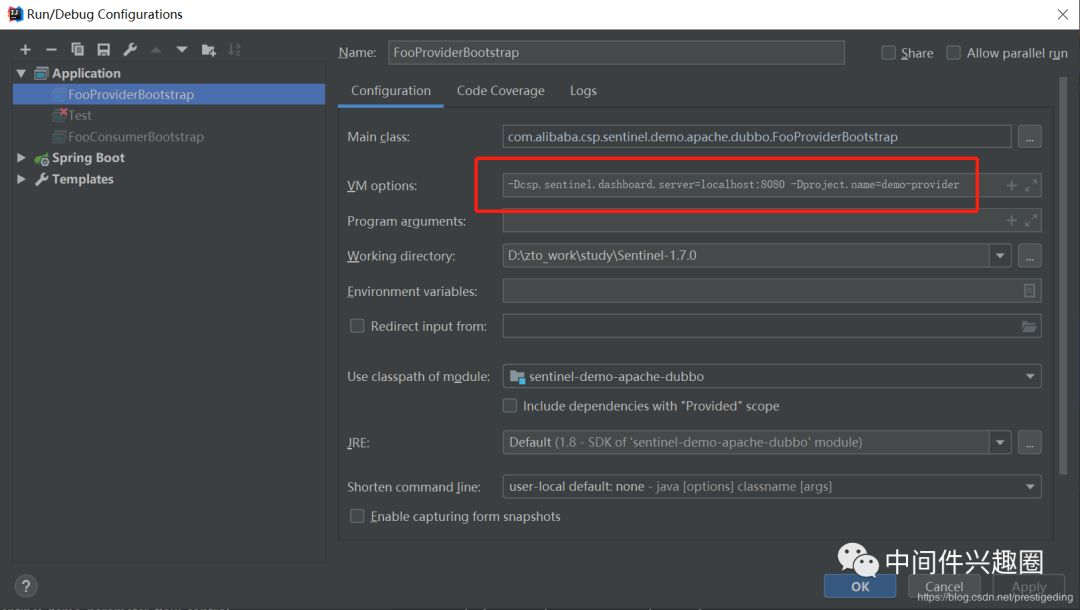
Task: Expand the Spring Boot tree node
Action: point(21,158)
